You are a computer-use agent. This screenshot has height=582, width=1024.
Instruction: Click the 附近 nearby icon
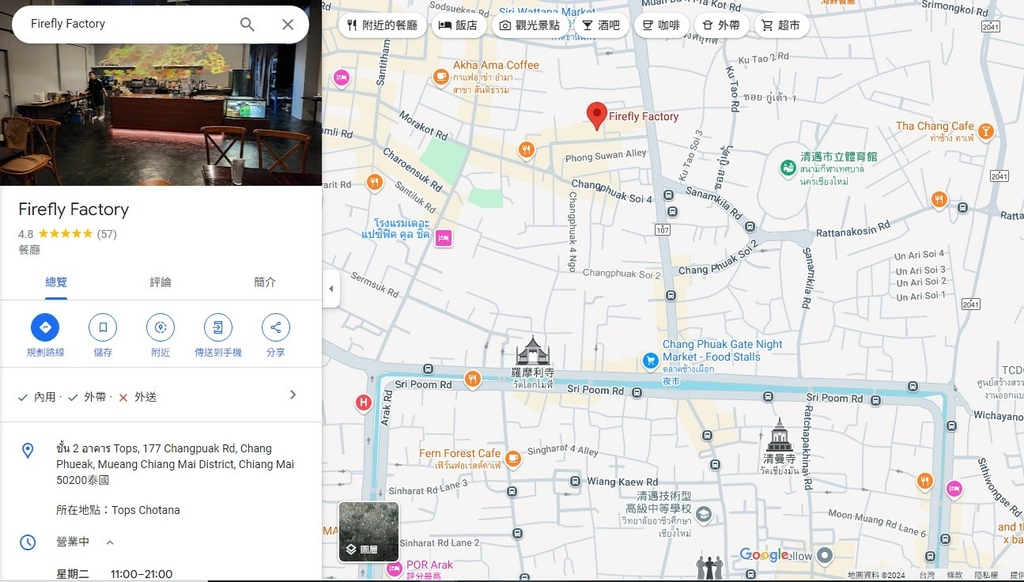click(x=160, y=327)
